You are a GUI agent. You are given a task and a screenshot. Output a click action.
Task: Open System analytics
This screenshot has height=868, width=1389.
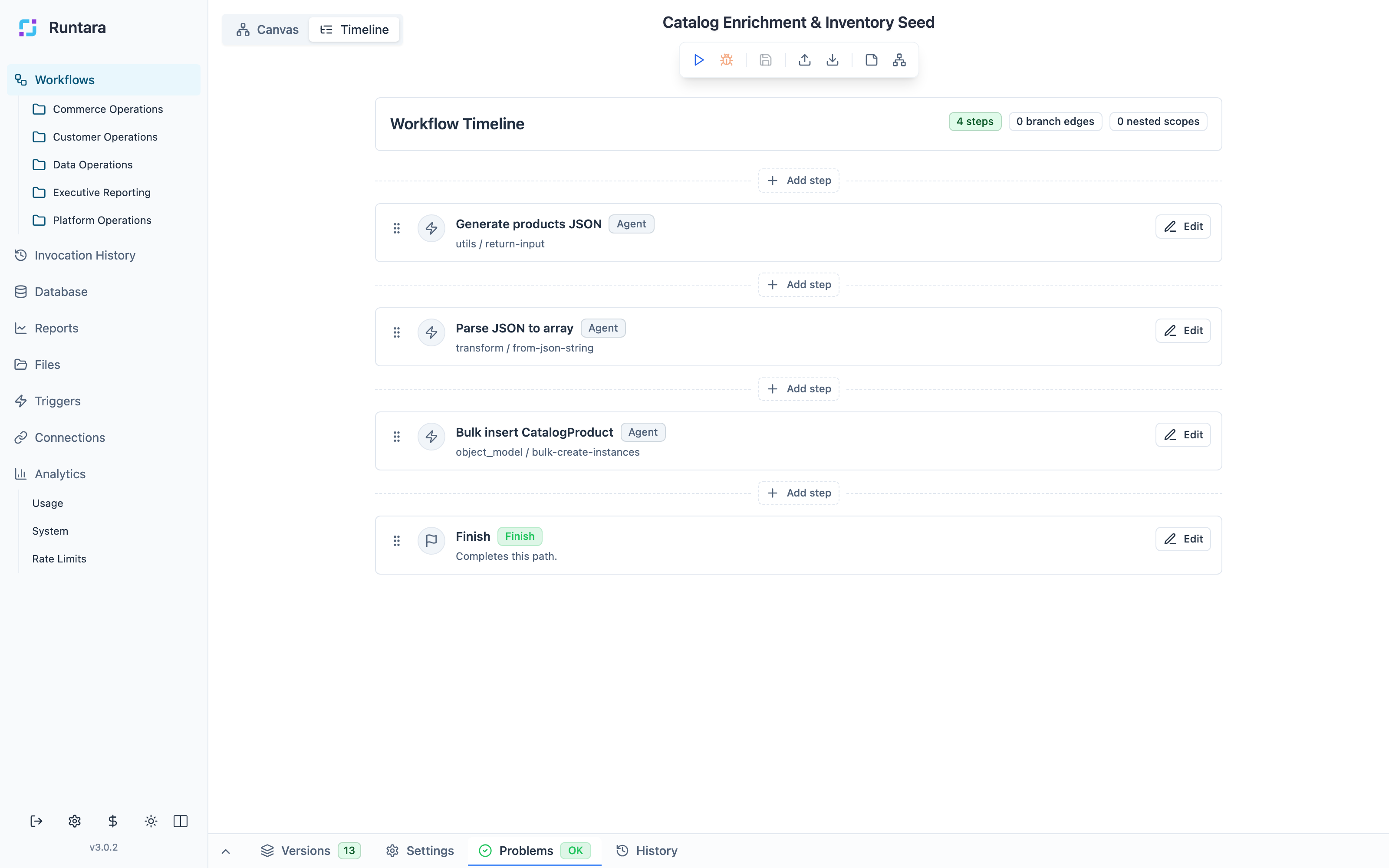click(50, 531)
